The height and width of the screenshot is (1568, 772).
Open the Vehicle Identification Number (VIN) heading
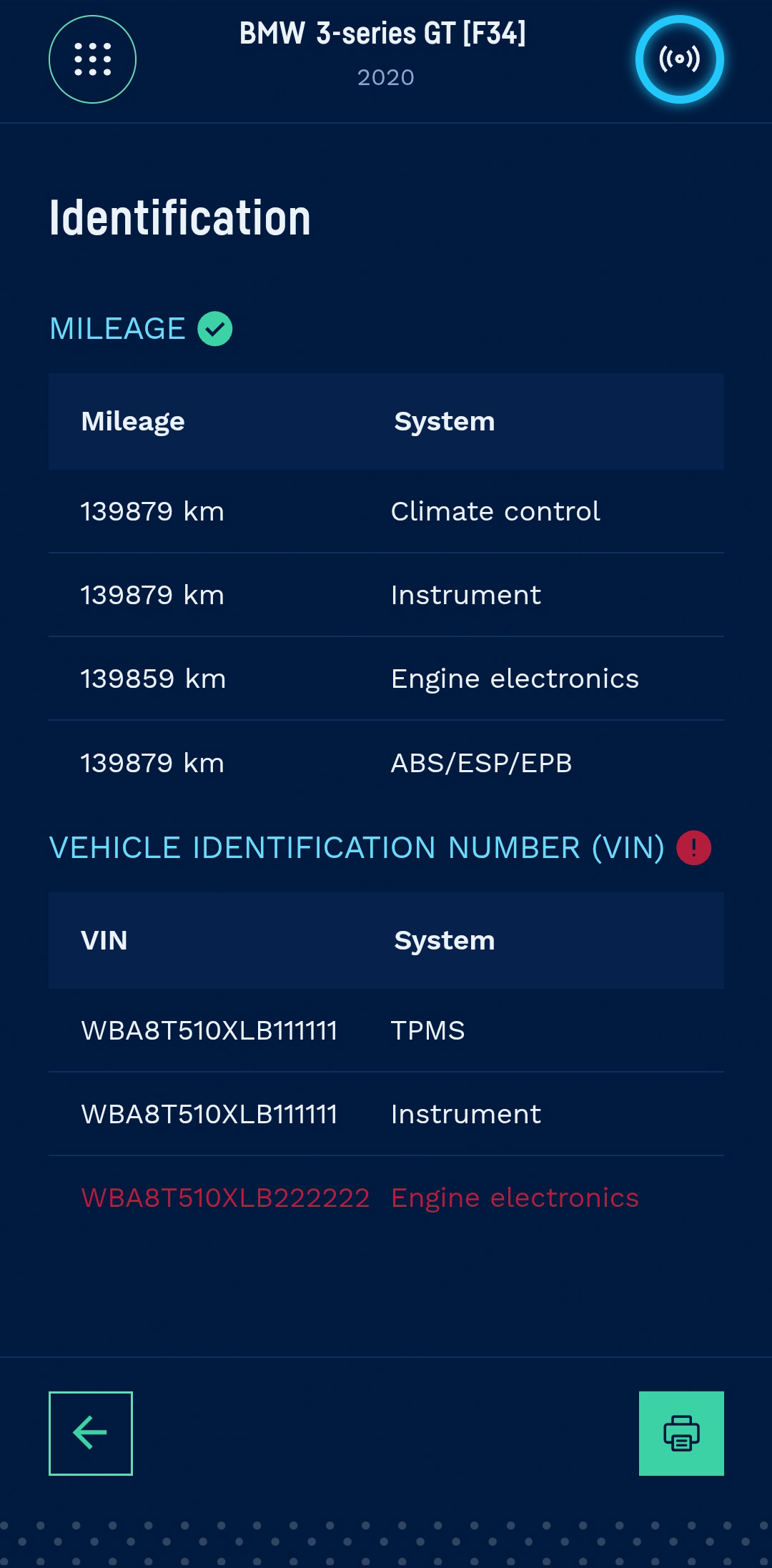tap(357, 848)
